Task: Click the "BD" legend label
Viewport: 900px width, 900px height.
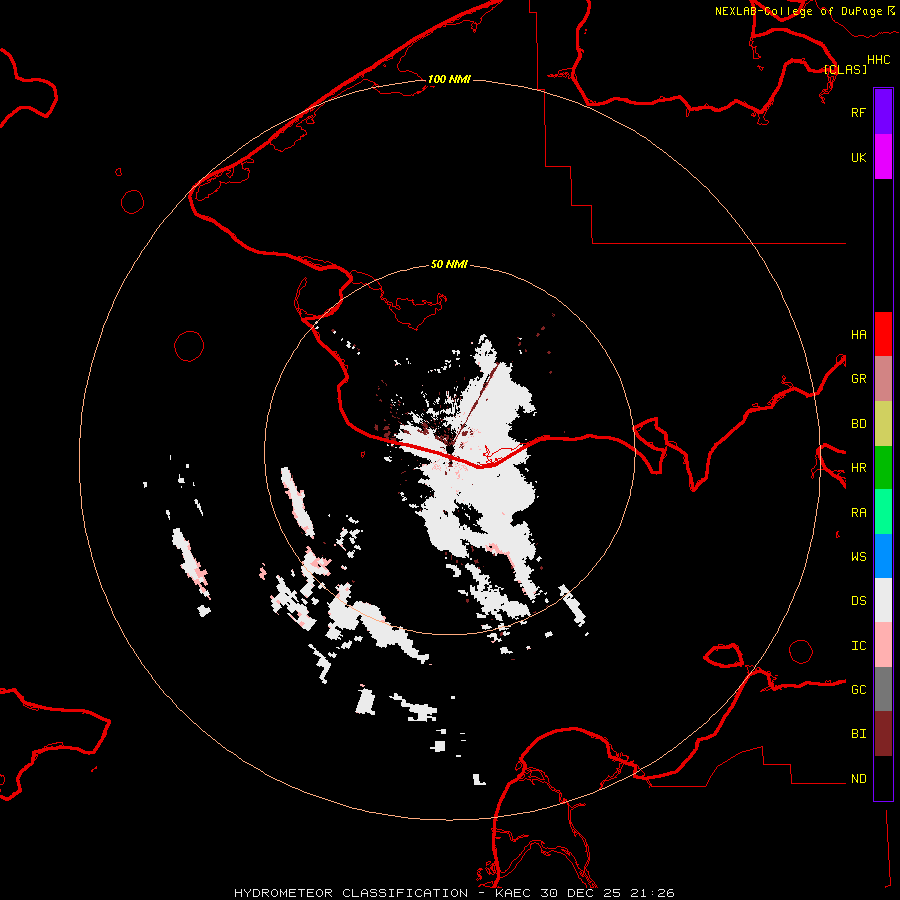Action: [858, 424]
